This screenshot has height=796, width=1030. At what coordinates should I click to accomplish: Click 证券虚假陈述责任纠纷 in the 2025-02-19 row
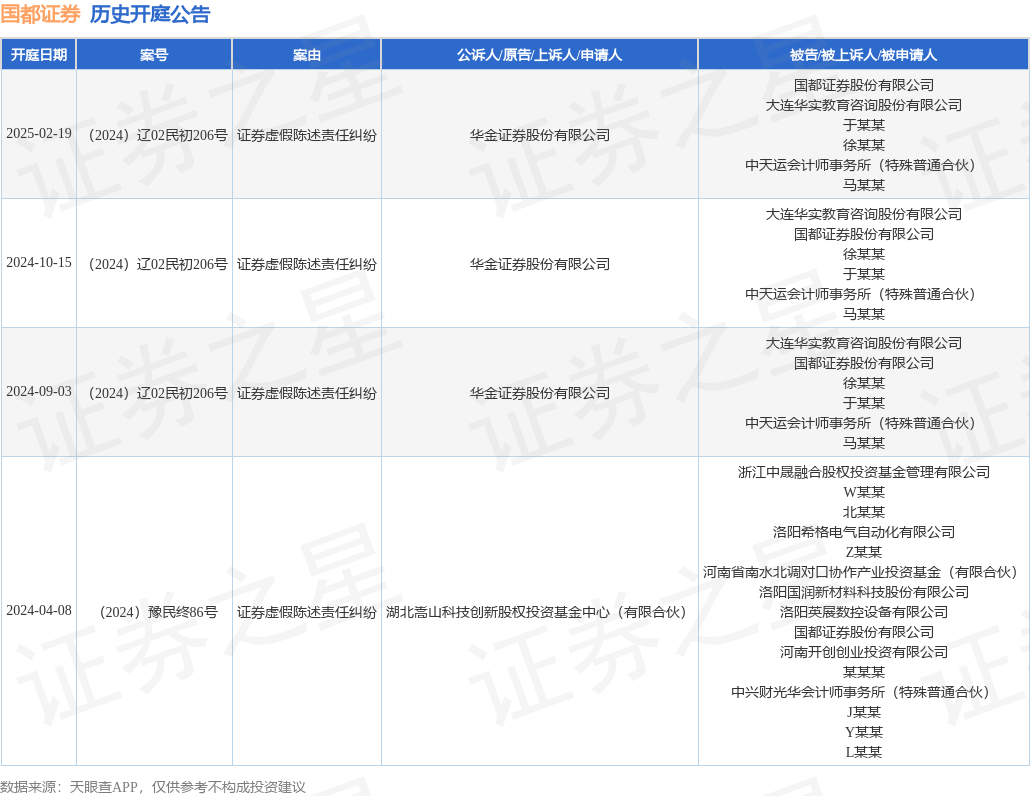coord(307,135)
